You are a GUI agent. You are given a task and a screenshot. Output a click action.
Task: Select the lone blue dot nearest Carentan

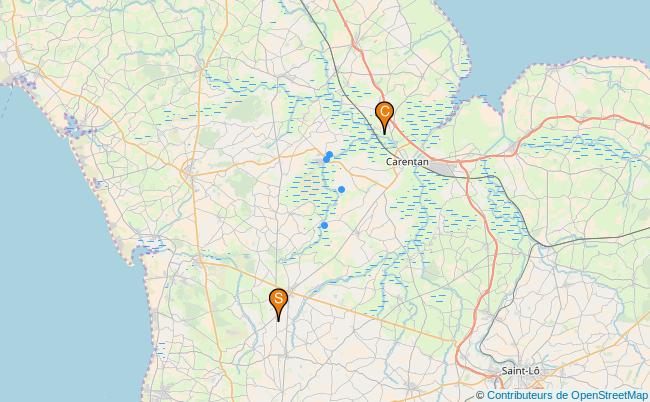[341, 189]
